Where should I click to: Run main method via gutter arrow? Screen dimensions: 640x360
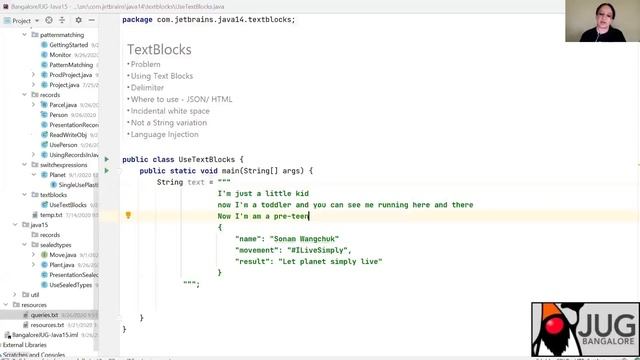(107, 171)
